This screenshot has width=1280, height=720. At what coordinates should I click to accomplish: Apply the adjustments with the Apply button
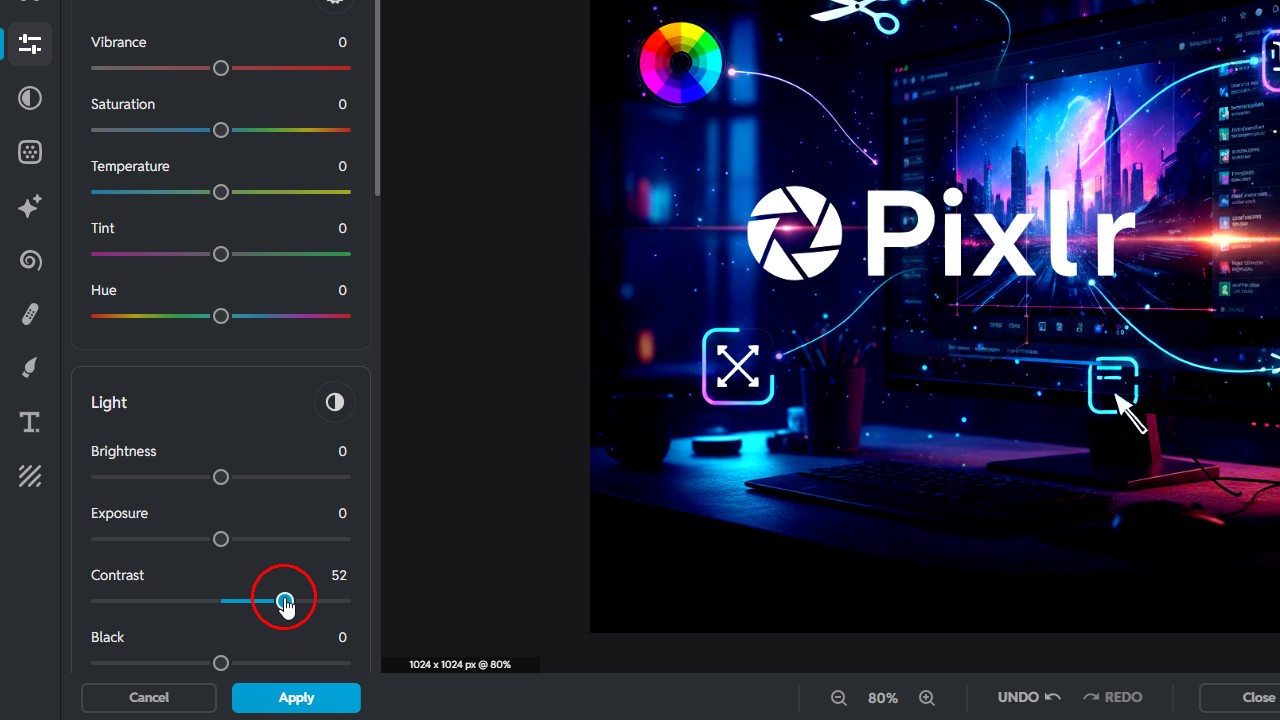click(x=296, y=698)
